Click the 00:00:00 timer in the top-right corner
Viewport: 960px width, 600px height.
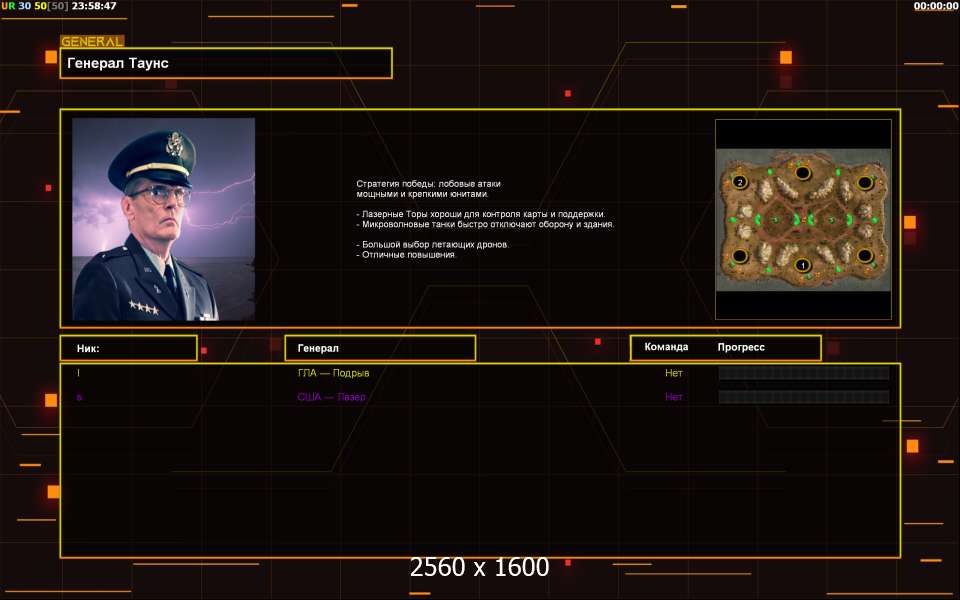[935, 6]
